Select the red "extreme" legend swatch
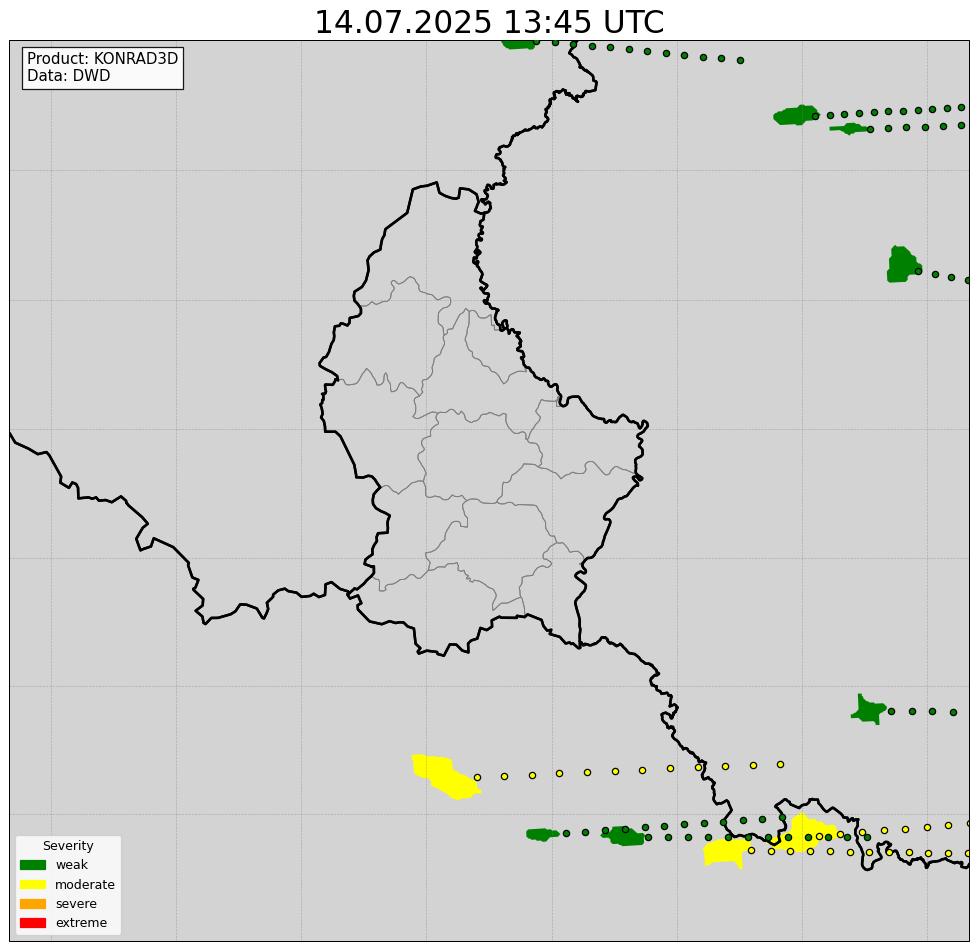This screenshot has height=950, width=977. point(33,923)
